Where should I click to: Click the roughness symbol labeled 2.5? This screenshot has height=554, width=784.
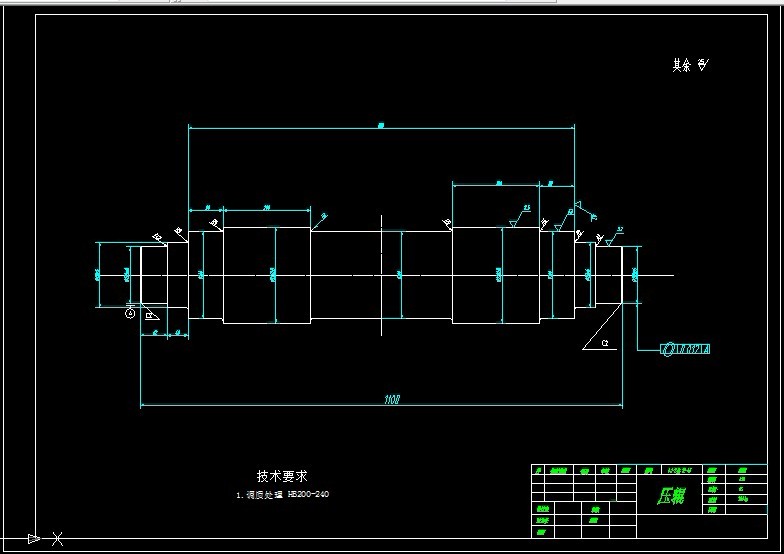(x=520, y=216)
